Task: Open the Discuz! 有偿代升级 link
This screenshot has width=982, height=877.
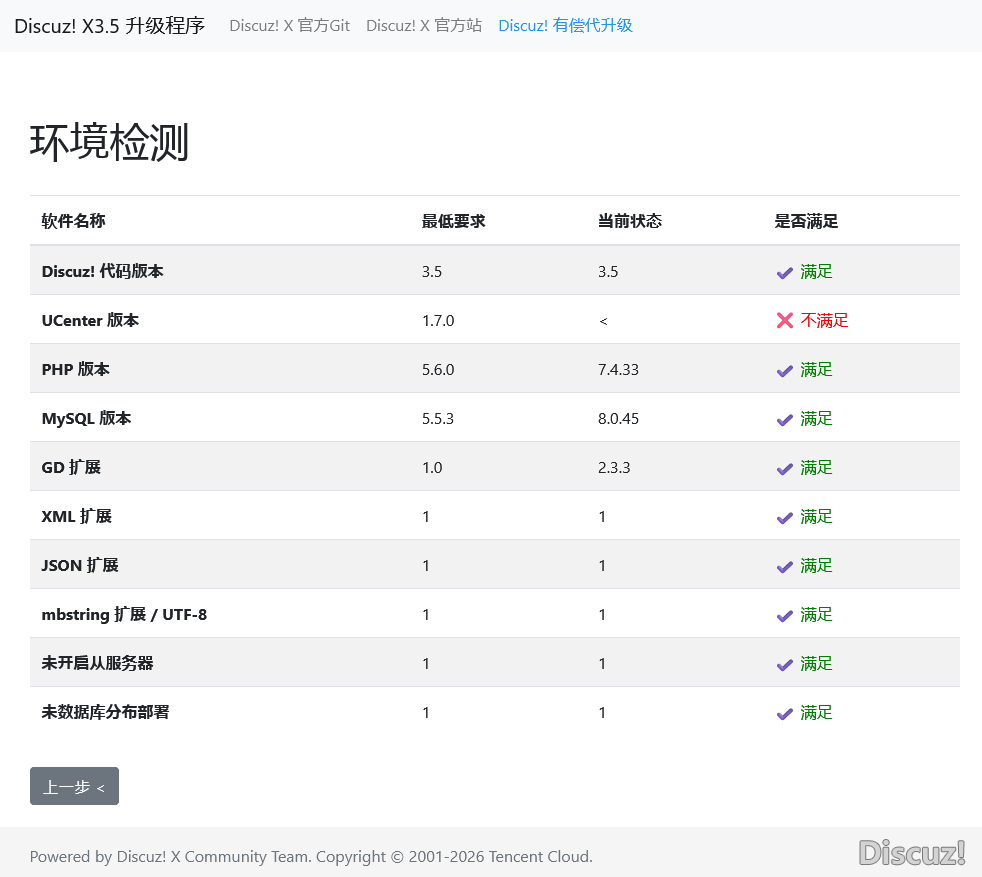Action: [565, 26]
